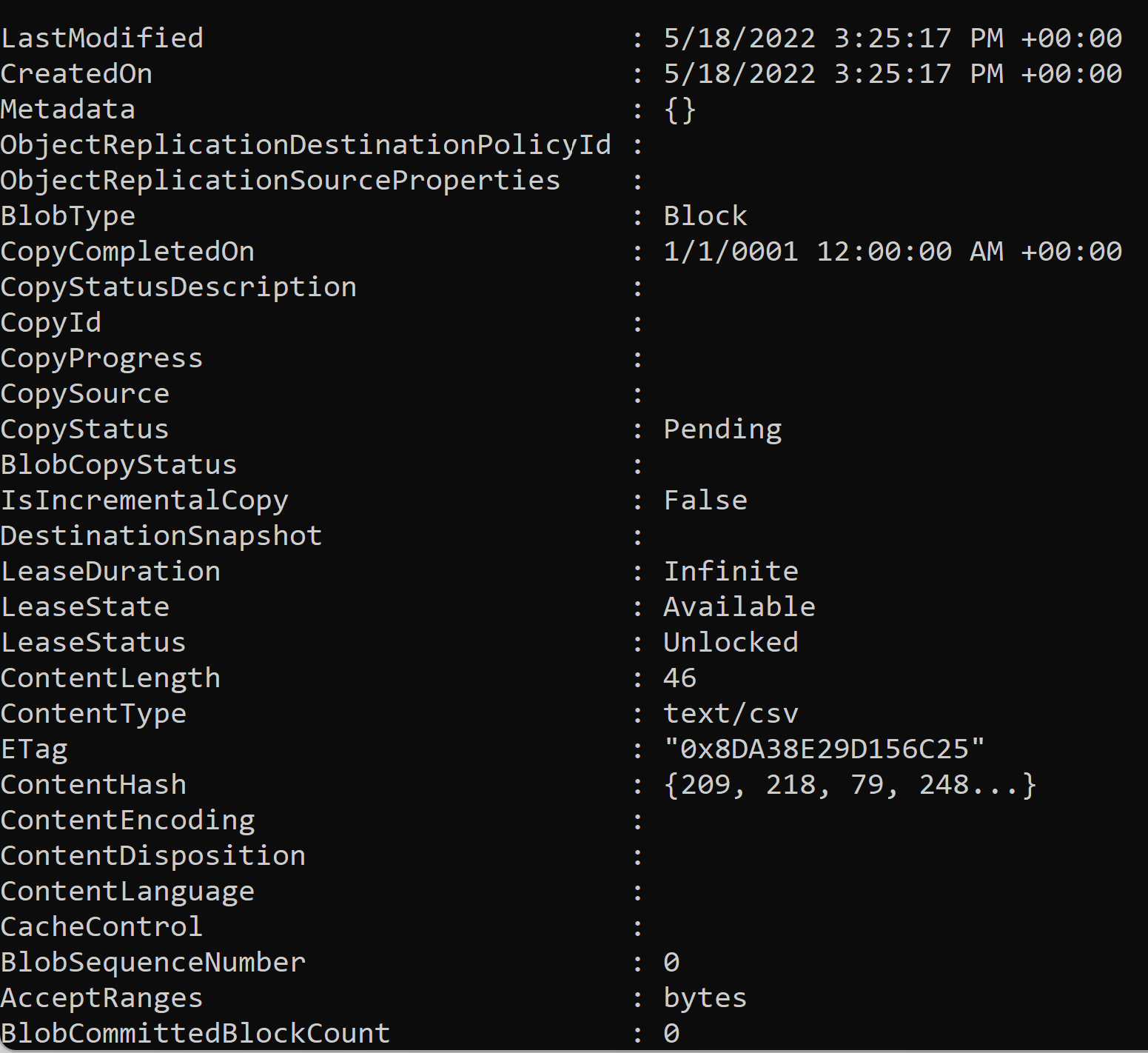Click the CreatedOn timestamp value
Image resolution: width=1148 pixels, height=1053 pixels.
[x=893, y=74]
